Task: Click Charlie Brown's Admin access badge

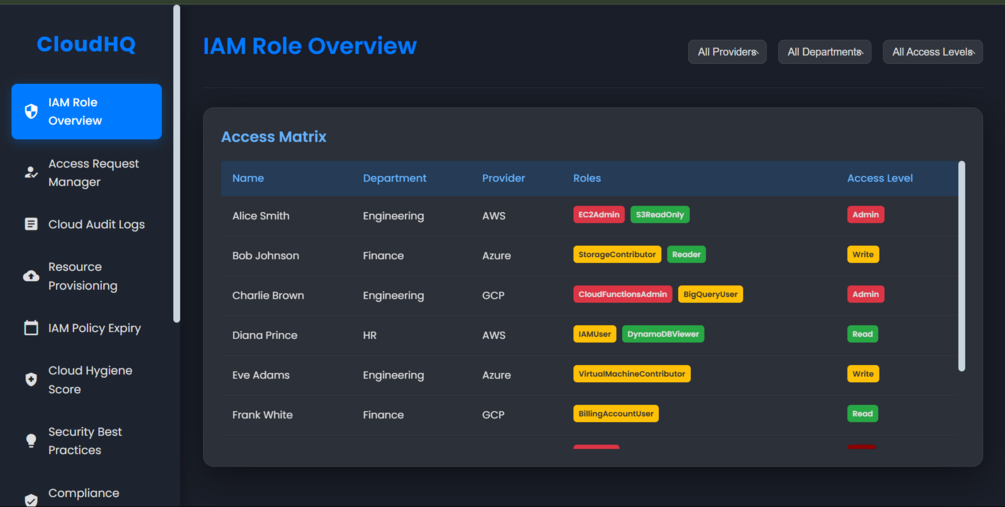Action: click(865, 294)
